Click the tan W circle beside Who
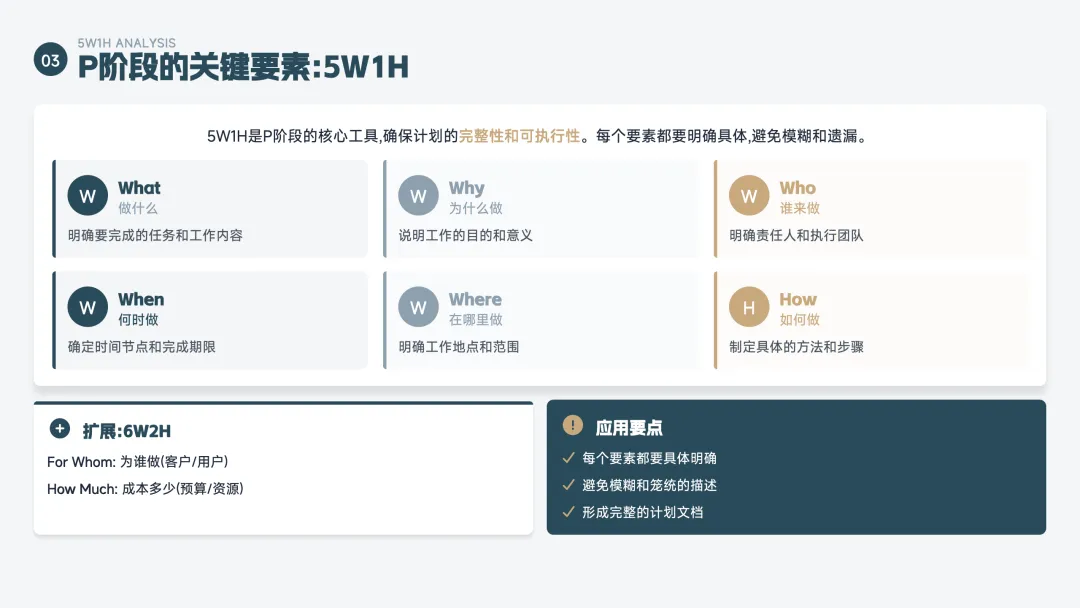Screen dimensions: 1080x608 749,196
